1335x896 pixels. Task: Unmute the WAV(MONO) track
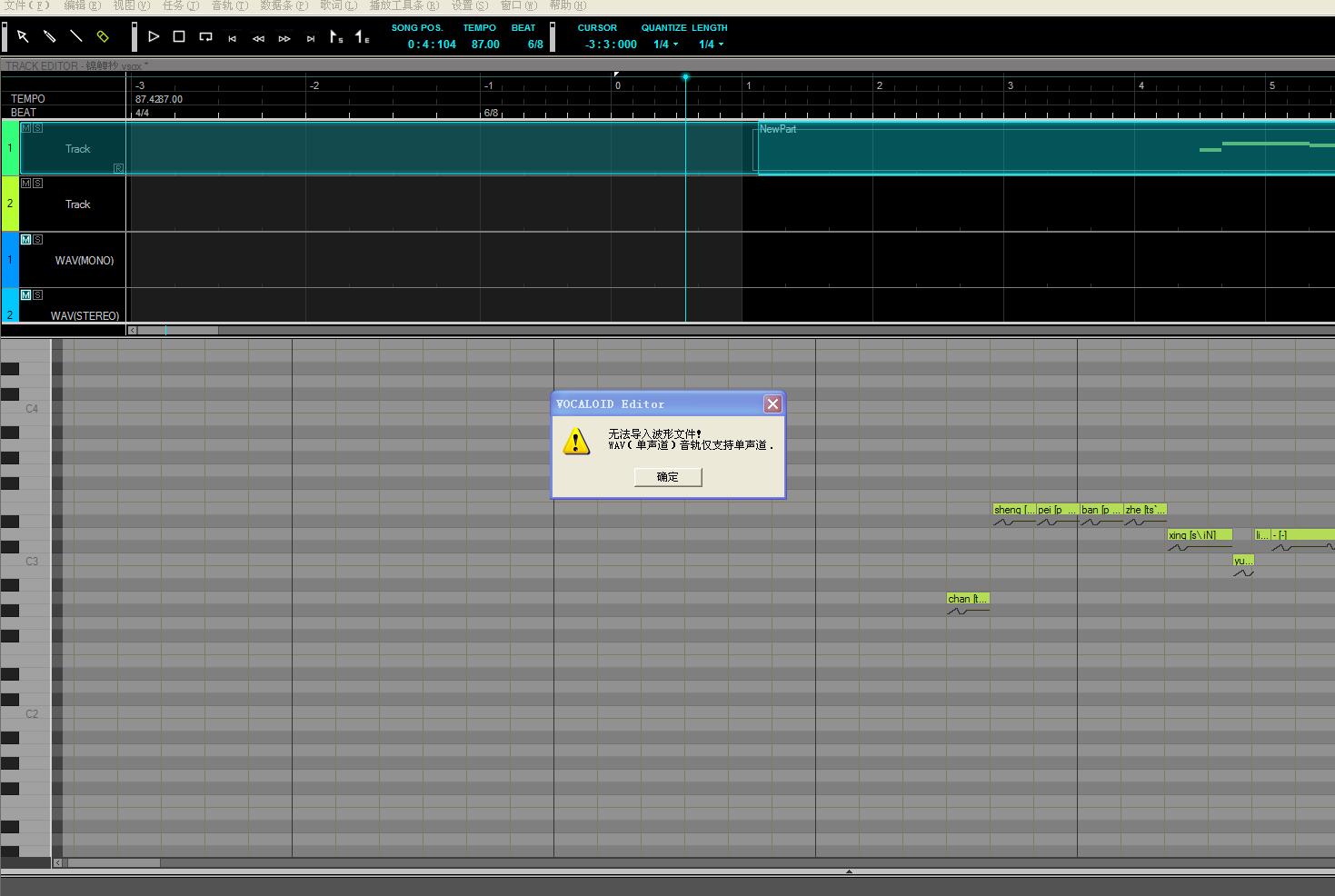click(x=25, y=240)
